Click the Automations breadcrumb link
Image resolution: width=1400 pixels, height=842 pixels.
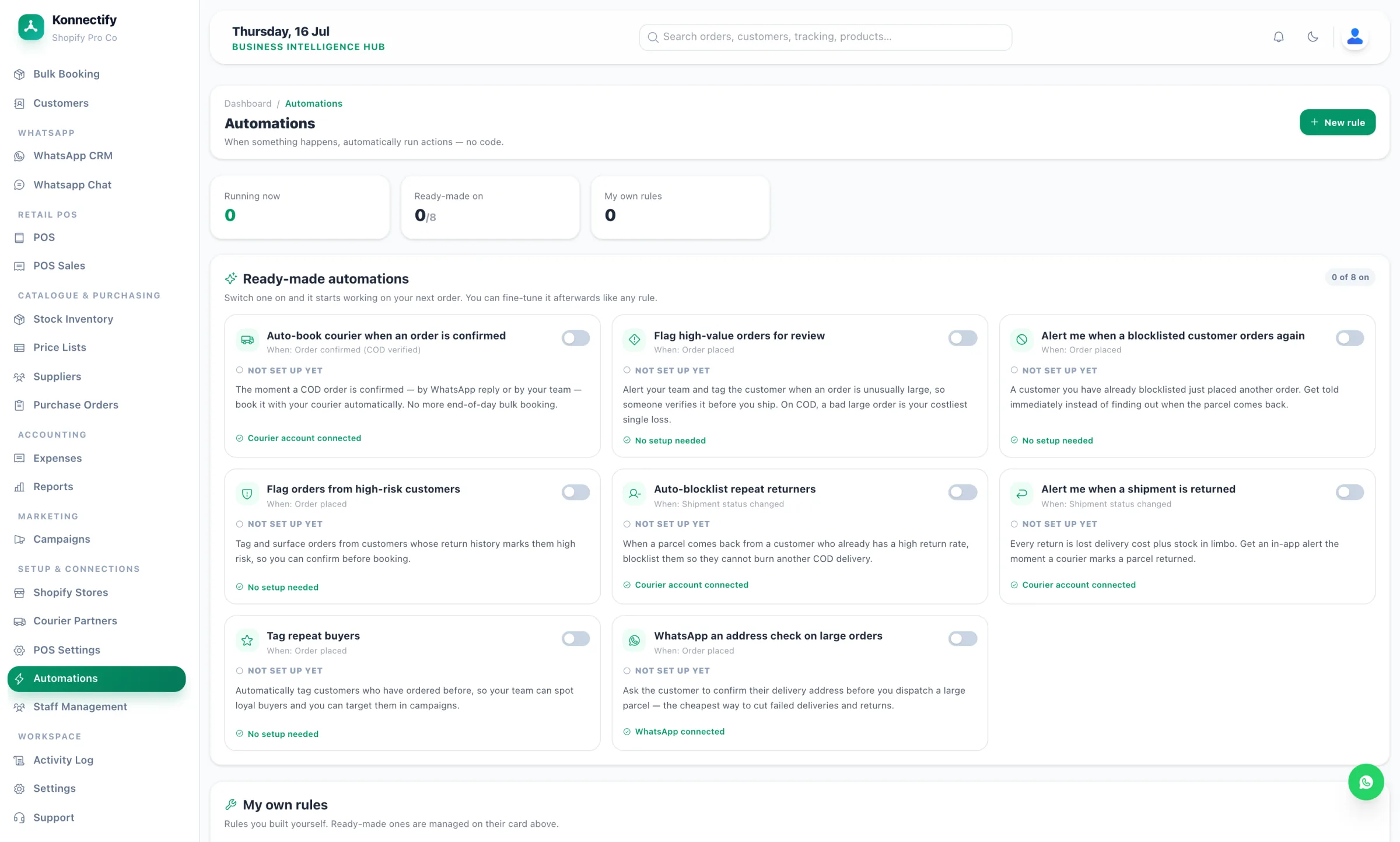(x=313, y=103)
